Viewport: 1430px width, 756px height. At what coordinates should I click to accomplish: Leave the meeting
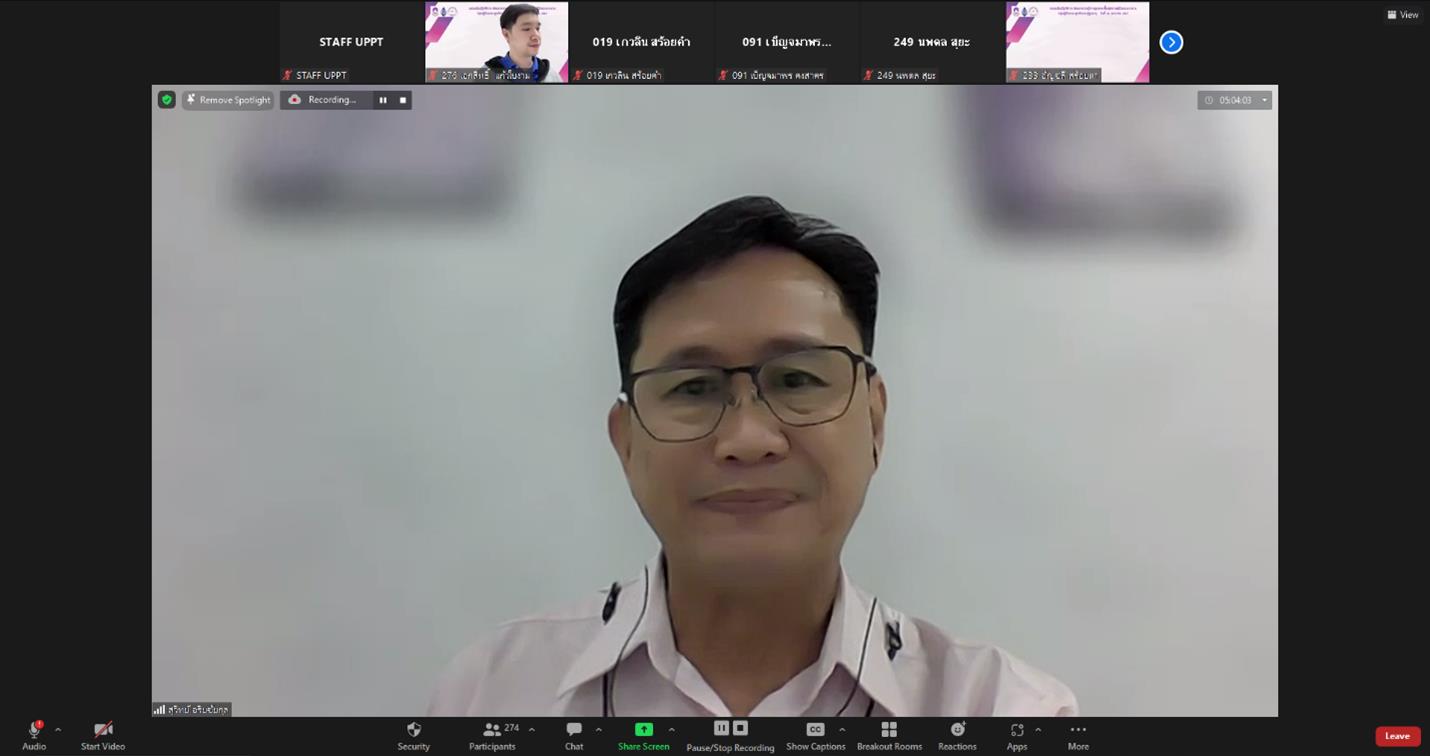(1397, 736)
